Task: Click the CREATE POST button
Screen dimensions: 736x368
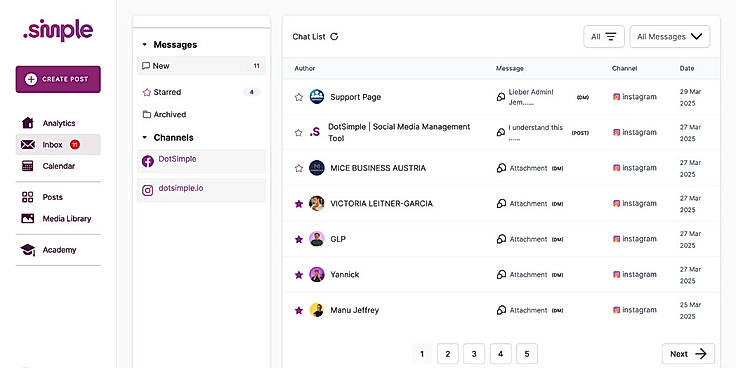Action: pyautogui.click(x=58, y=79)
